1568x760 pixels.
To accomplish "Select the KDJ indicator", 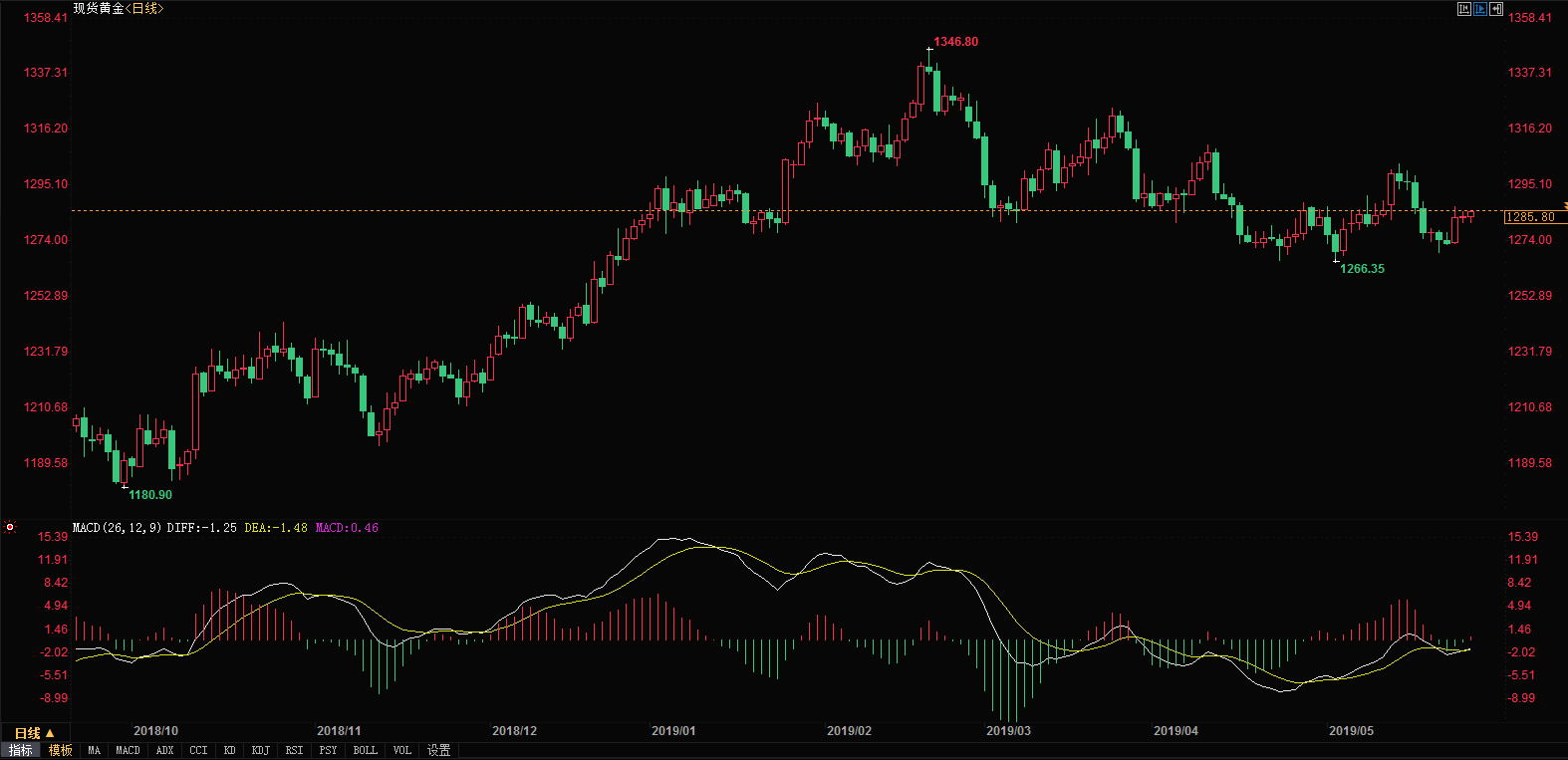I will (x=261, y=750).
